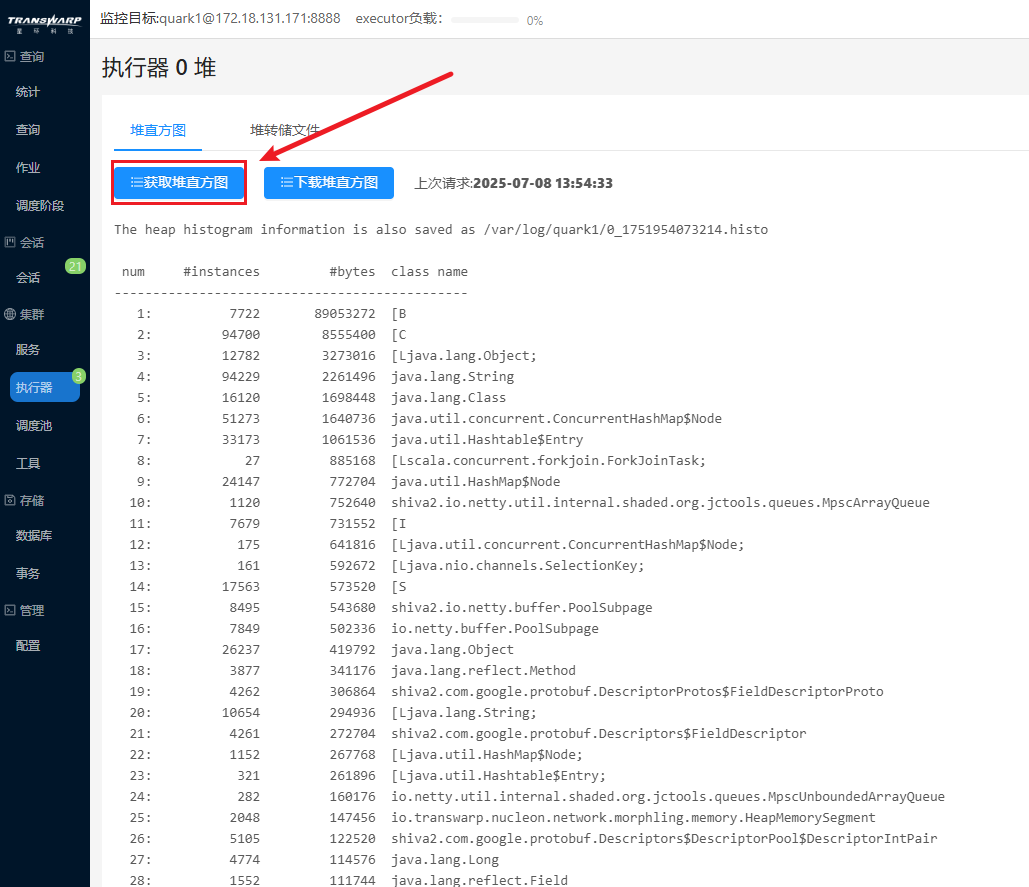This screenshot has width=1029, height=887.
Task: Click the 下载堆直方图 button
Action: [x=329, y=183]
